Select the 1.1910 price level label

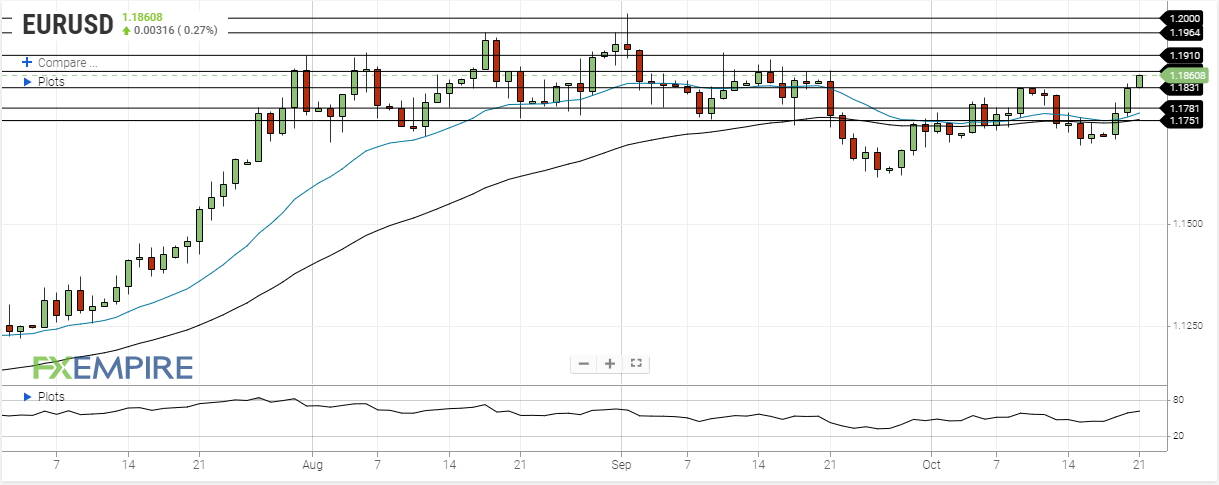tap(1183, 55)
